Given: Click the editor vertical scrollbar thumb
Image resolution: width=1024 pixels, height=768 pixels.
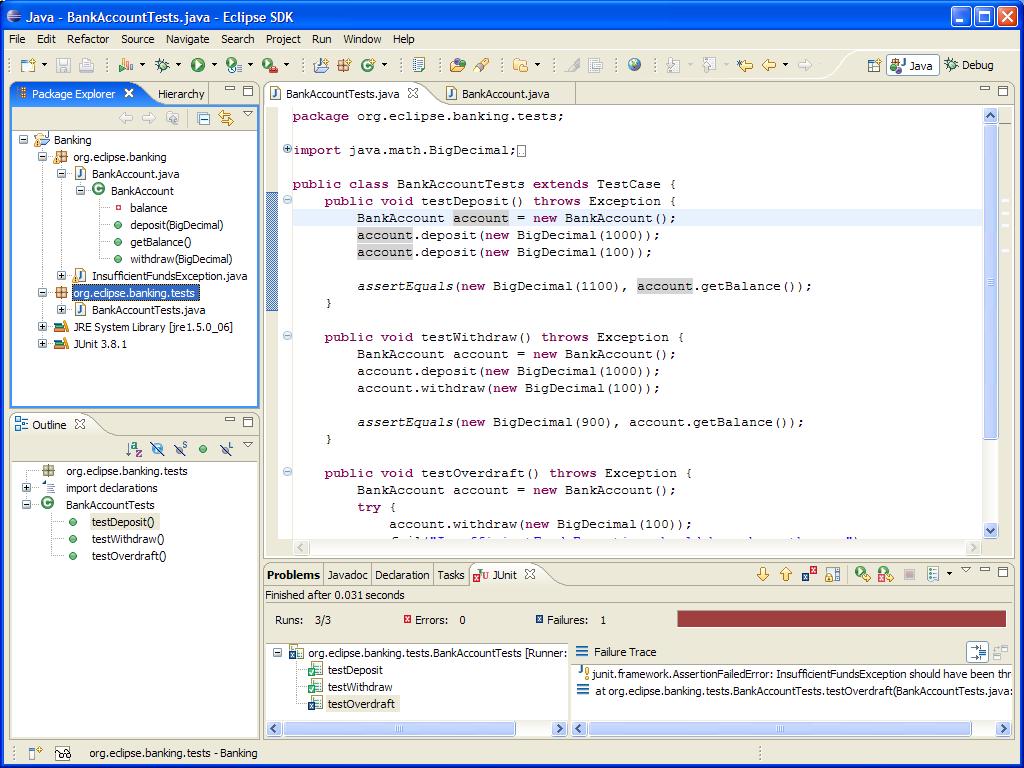Looking at the screenshot, I should coord(990,281).
